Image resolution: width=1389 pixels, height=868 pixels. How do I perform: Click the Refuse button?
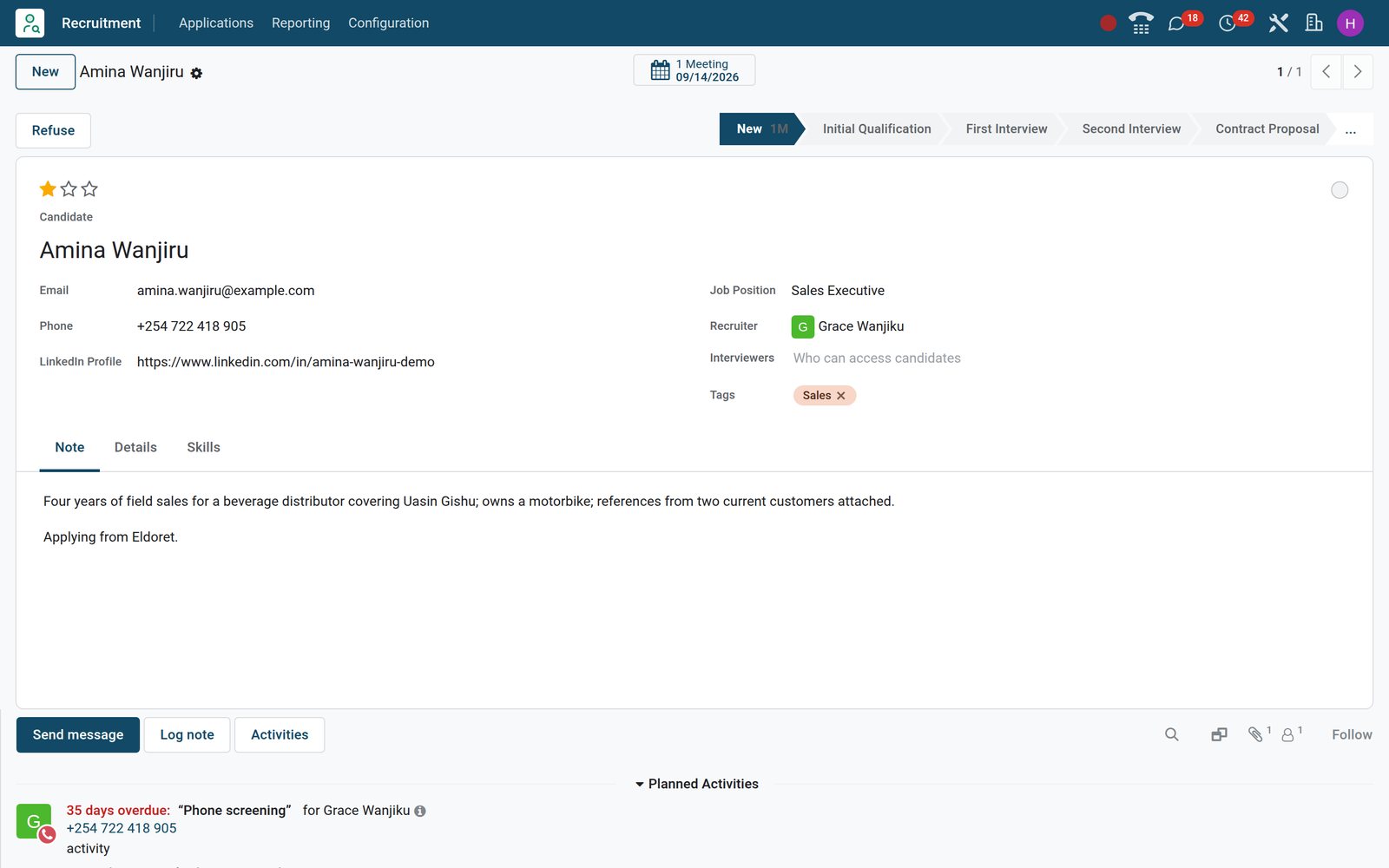53,130
